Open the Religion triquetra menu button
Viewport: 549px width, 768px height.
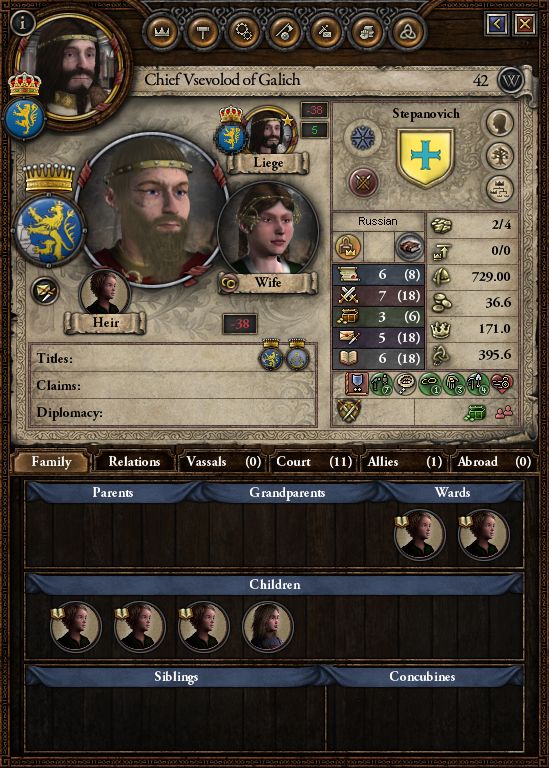tap(407, 32)
